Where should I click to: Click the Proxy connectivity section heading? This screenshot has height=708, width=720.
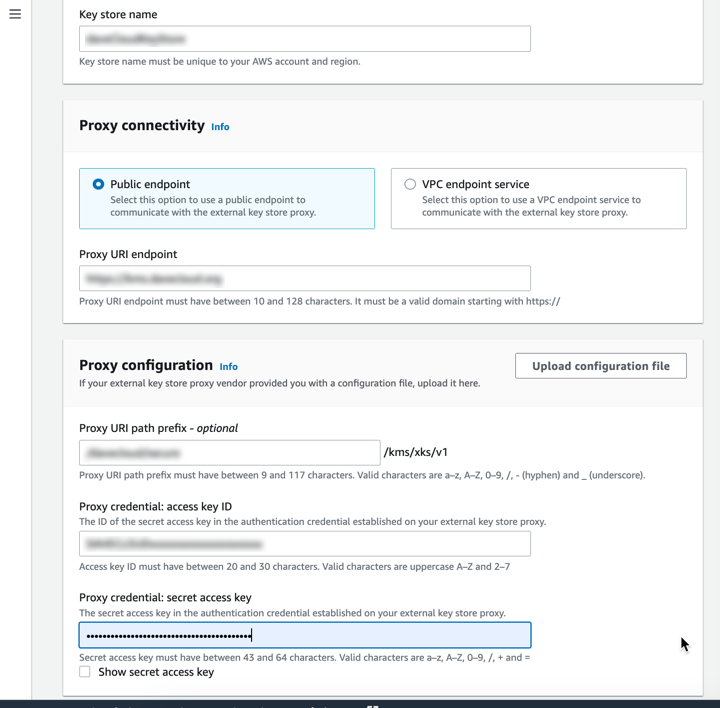141,126
